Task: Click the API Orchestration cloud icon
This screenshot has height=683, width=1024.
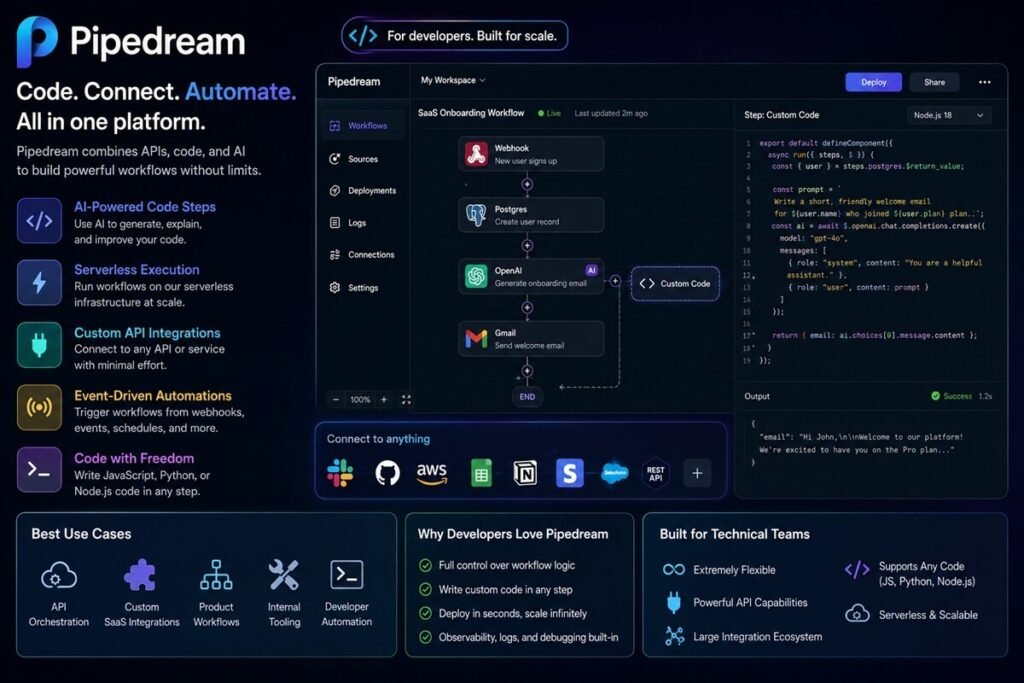Action: [59, 575]
